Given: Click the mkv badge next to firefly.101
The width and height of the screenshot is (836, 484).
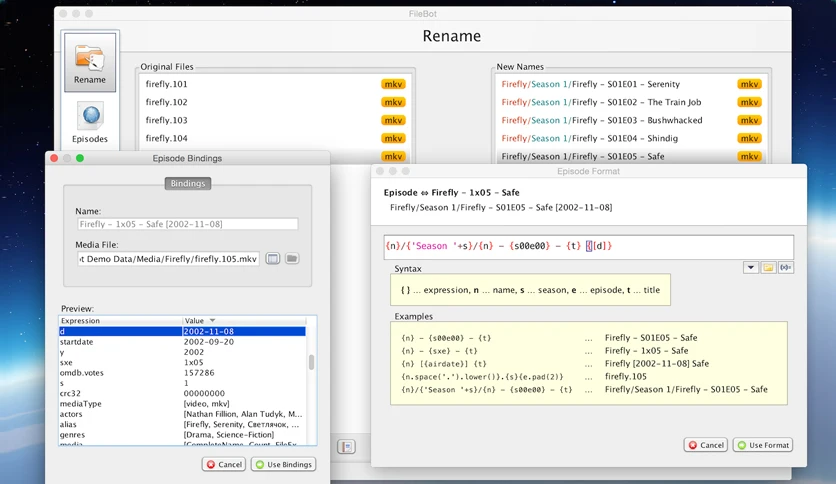Looking at the screenshot, I should click(393, 84).
